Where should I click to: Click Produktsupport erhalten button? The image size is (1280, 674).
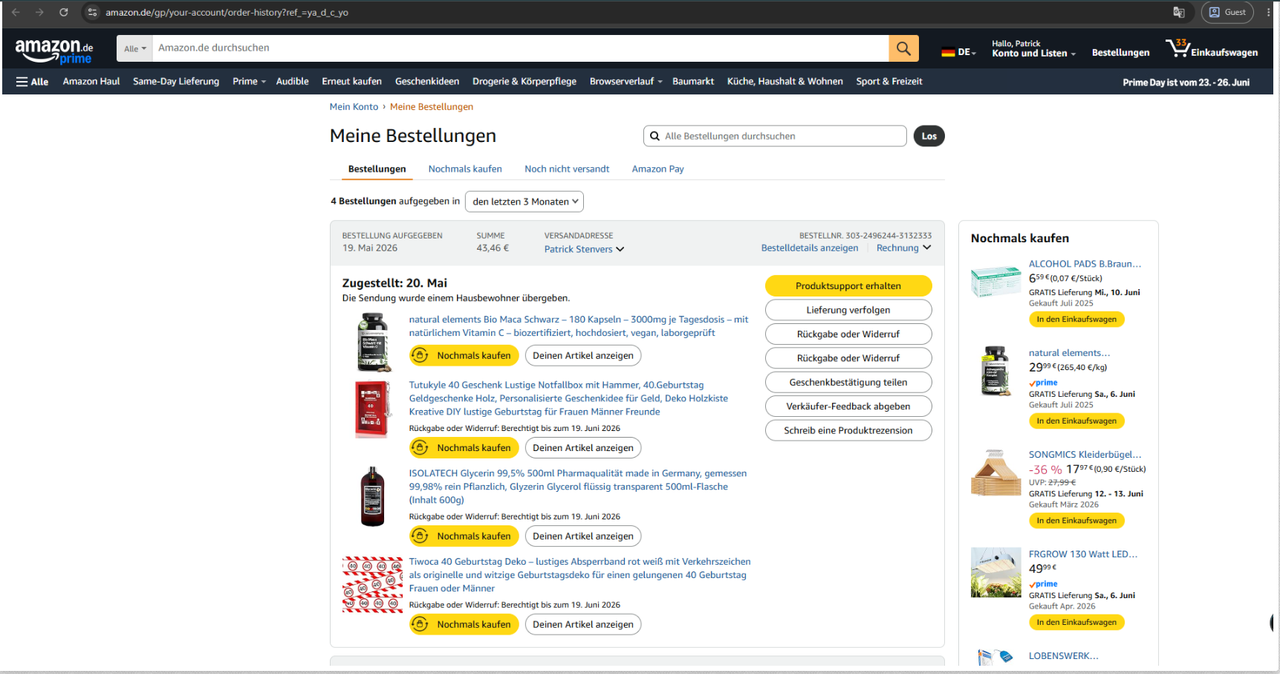(848, 286)
